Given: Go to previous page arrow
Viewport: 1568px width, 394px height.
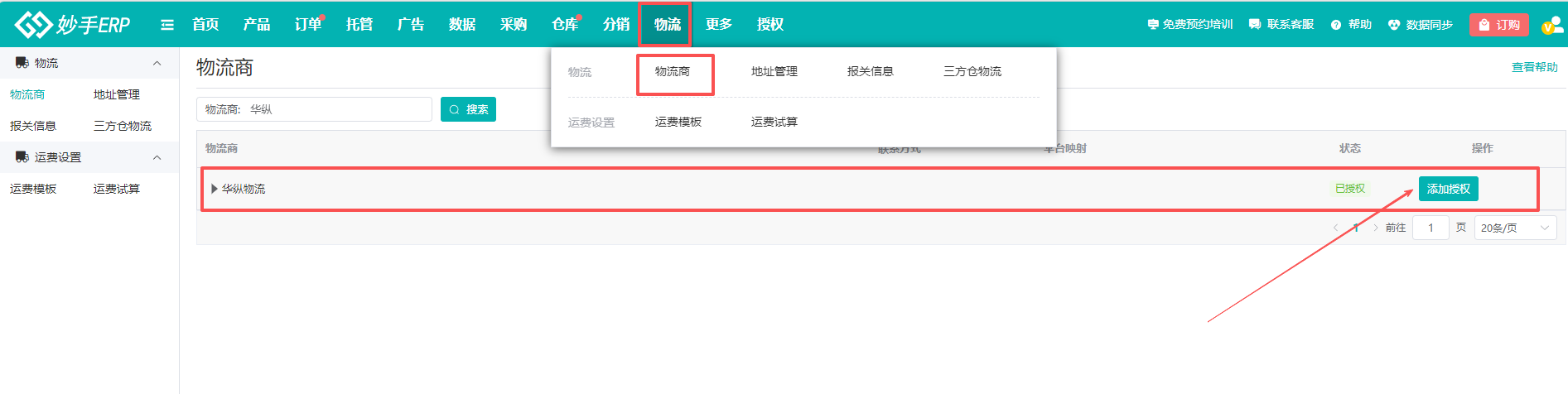Looking at the screenshot, I should (x=1335, y=228).
